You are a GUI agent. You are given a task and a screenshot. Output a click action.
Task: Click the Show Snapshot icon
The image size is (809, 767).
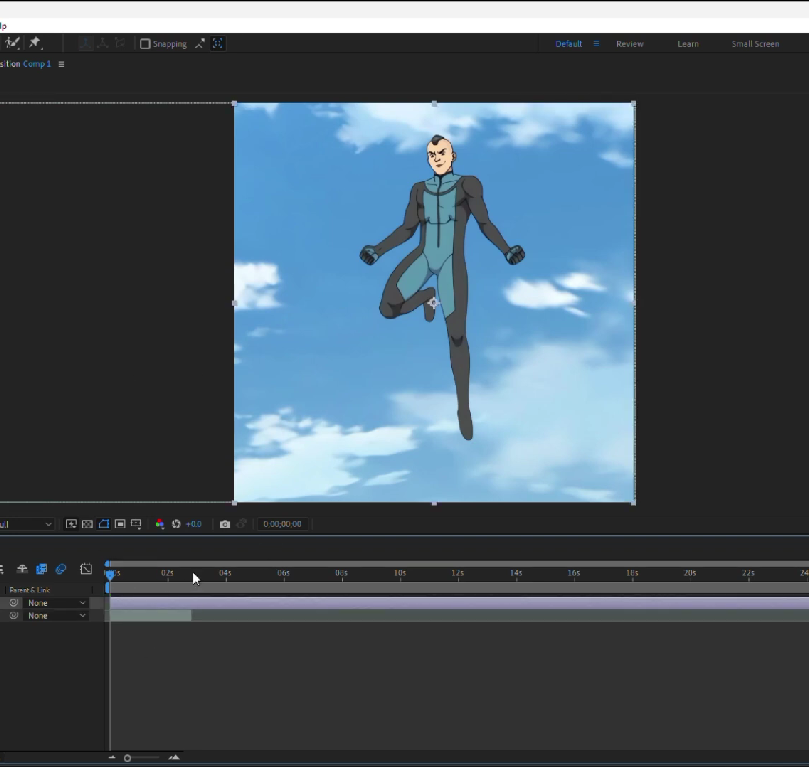pos(241,524)
